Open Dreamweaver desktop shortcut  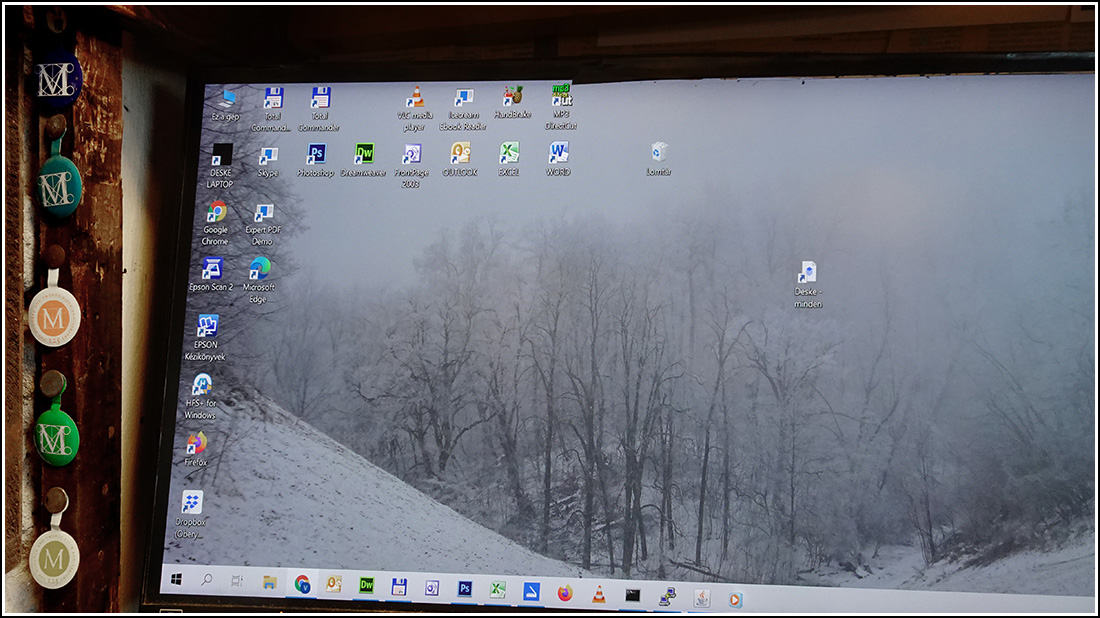coord(364,160)
